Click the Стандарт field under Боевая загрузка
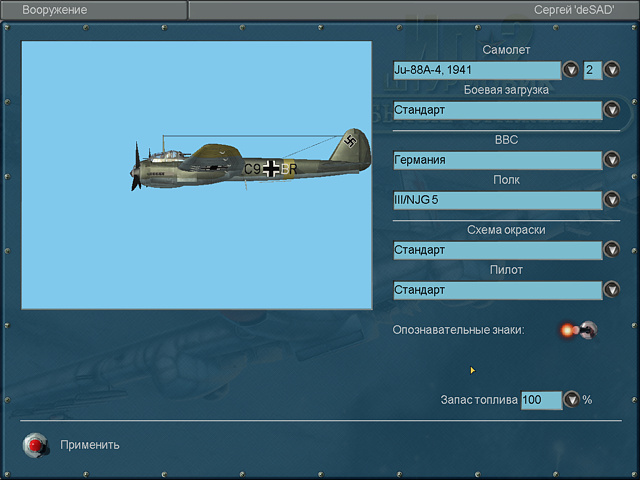Screen dimensions: 640x480 tap(497, 110)
